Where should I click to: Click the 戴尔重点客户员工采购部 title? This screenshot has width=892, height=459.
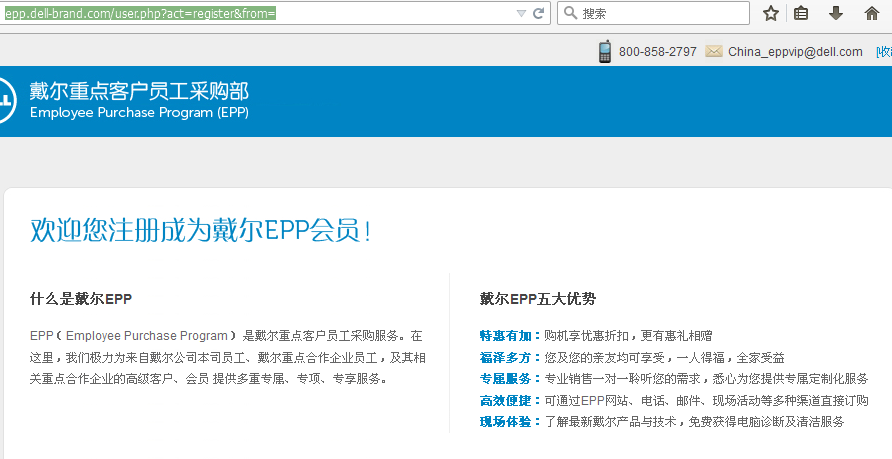pos(139,91)
